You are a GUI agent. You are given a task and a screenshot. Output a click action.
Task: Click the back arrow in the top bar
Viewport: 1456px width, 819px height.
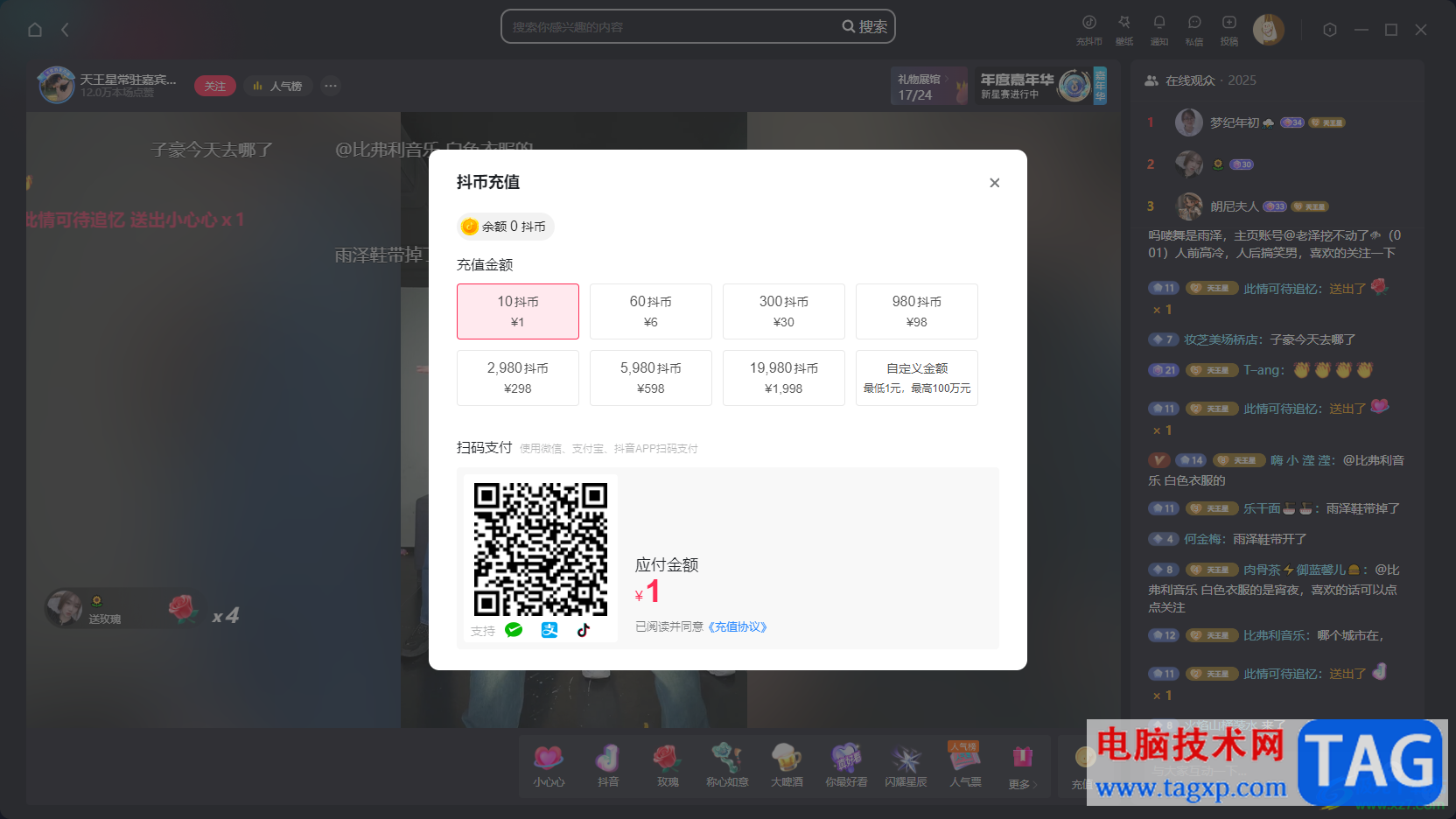click(65, 30)
